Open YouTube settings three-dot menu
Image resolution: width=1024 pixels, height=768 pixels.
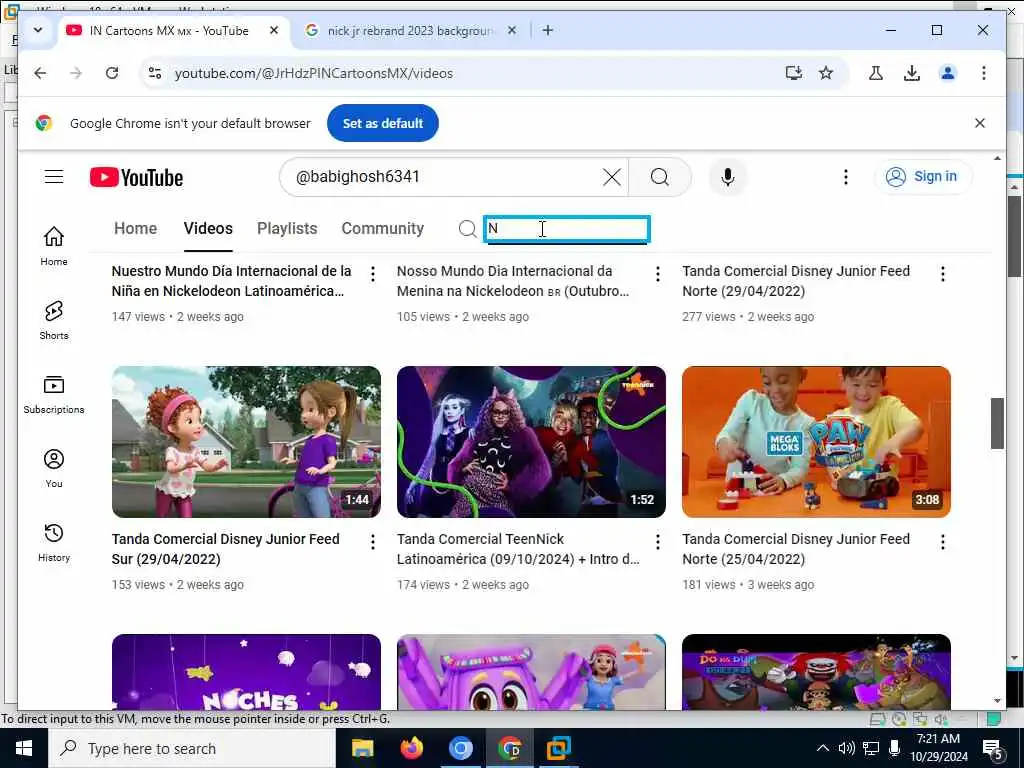coord(846,177)
